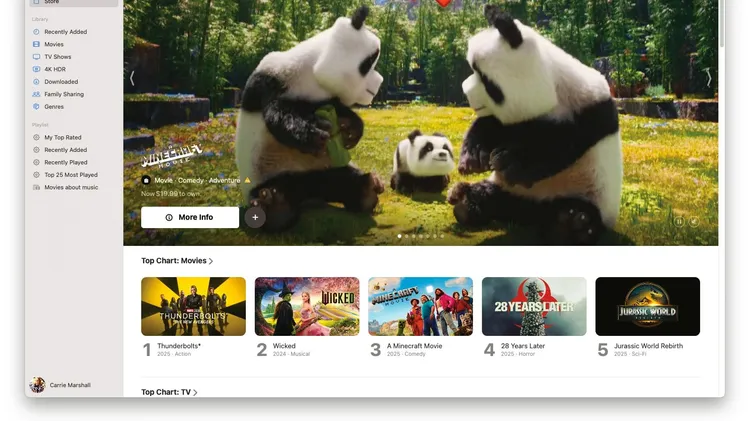Select the first highlighted carousel page dot
The width and height of the screenshot is (750, 421).
400,236
